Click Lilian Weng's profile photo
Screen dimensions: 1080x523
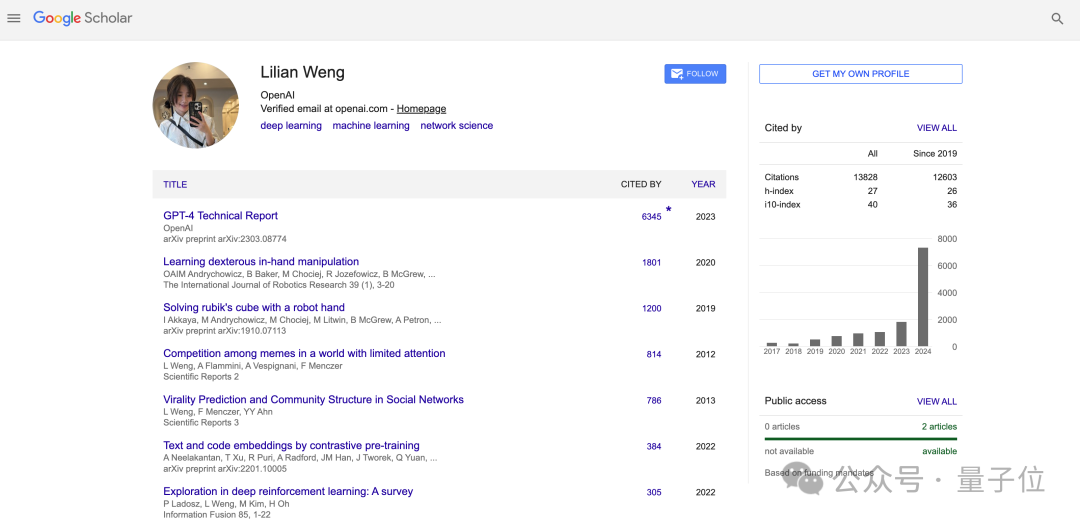pyautogui.click(x=196, y=105)
